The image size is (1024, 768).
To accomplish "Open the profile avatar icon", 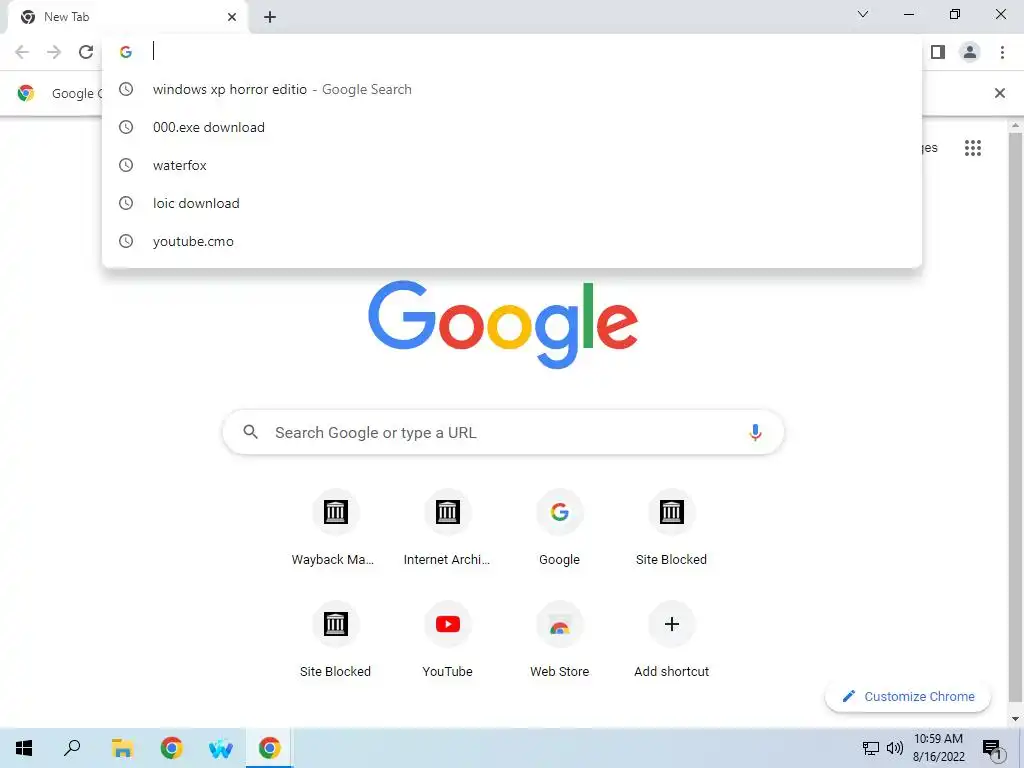I will click(970, 52).
